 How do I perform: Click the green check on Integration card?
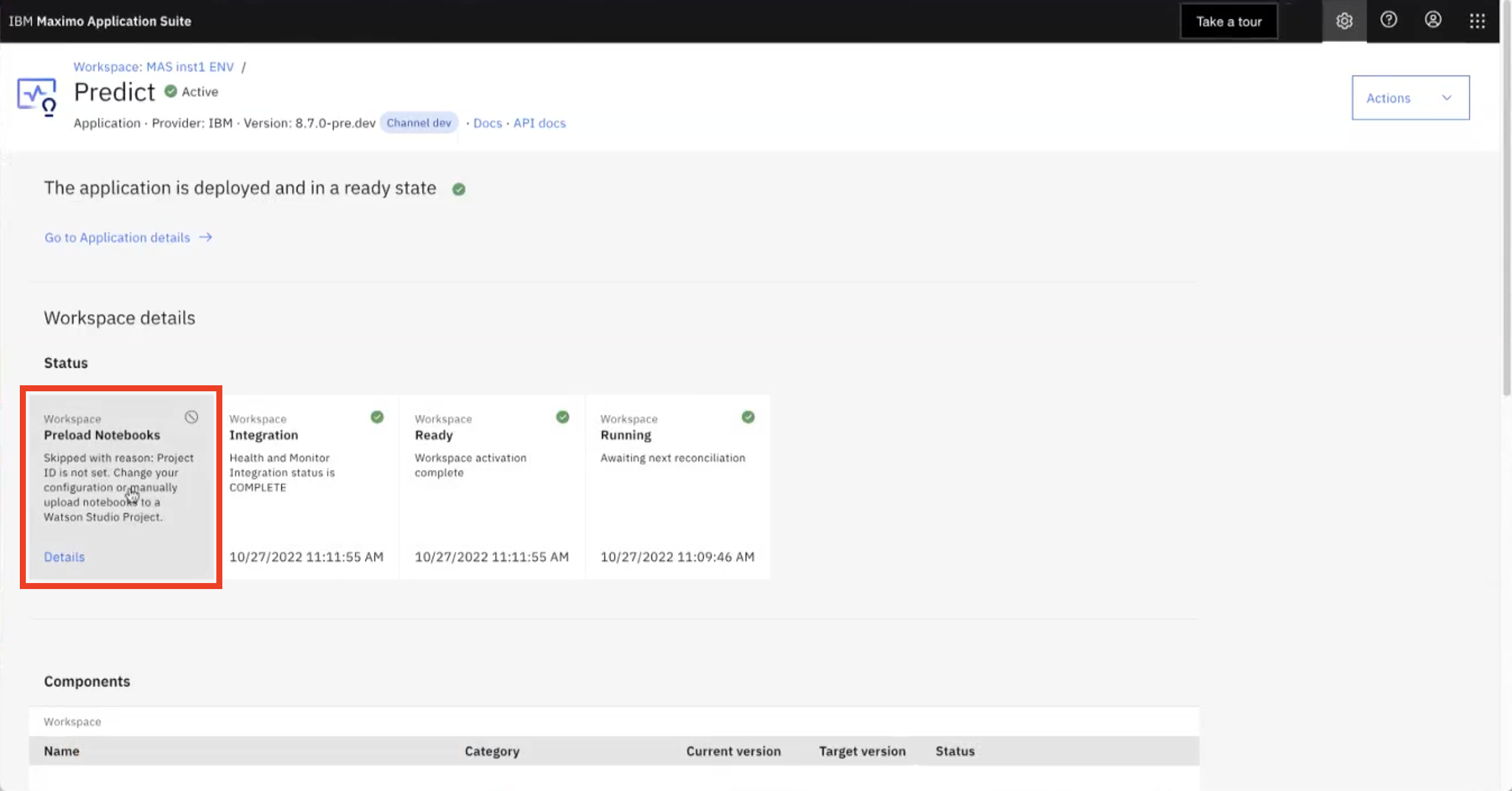point(377,417)
